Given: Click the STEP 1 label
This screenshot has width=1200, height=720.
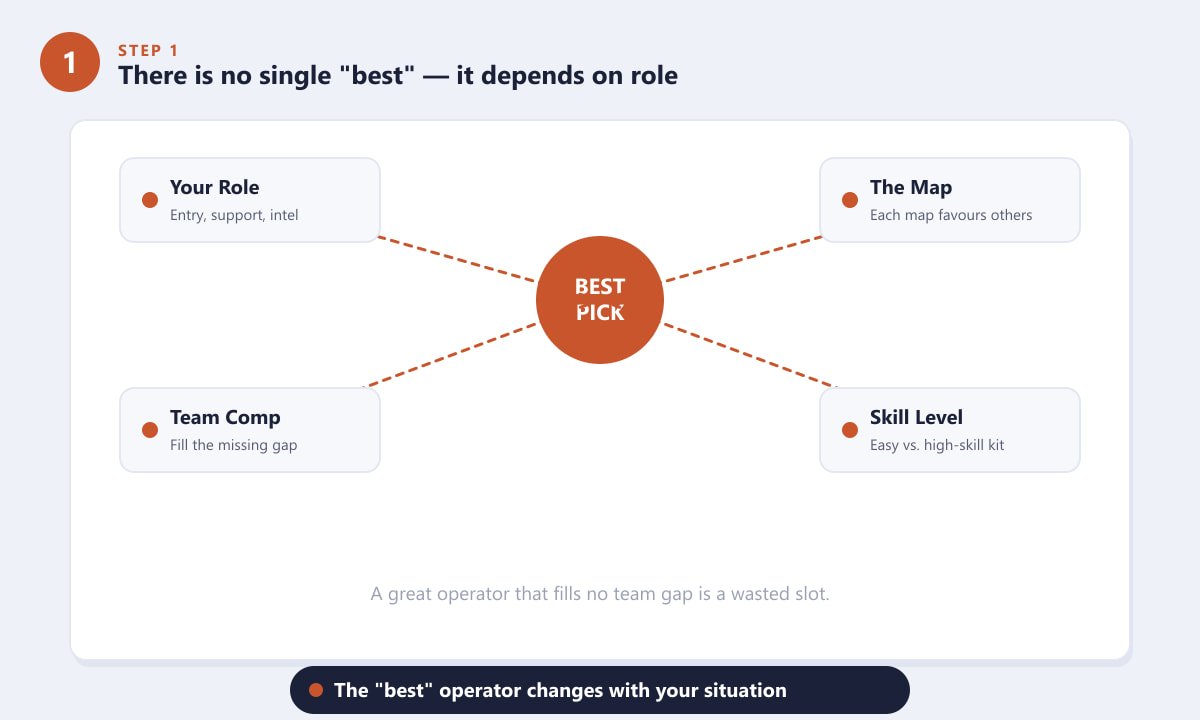Looking at the screenshot, I should point(149,50).
